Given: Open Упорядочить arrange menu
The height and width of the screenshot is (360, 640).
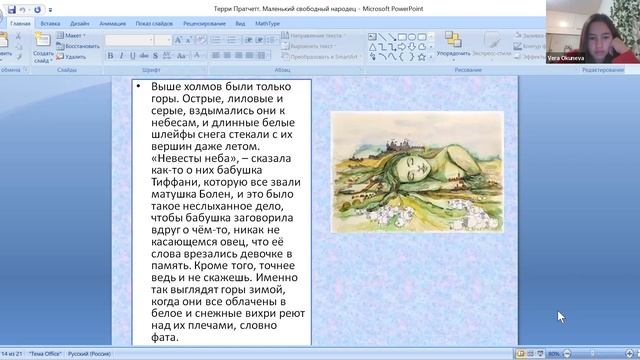Looking at the screenshot, I should pos(453,47).
